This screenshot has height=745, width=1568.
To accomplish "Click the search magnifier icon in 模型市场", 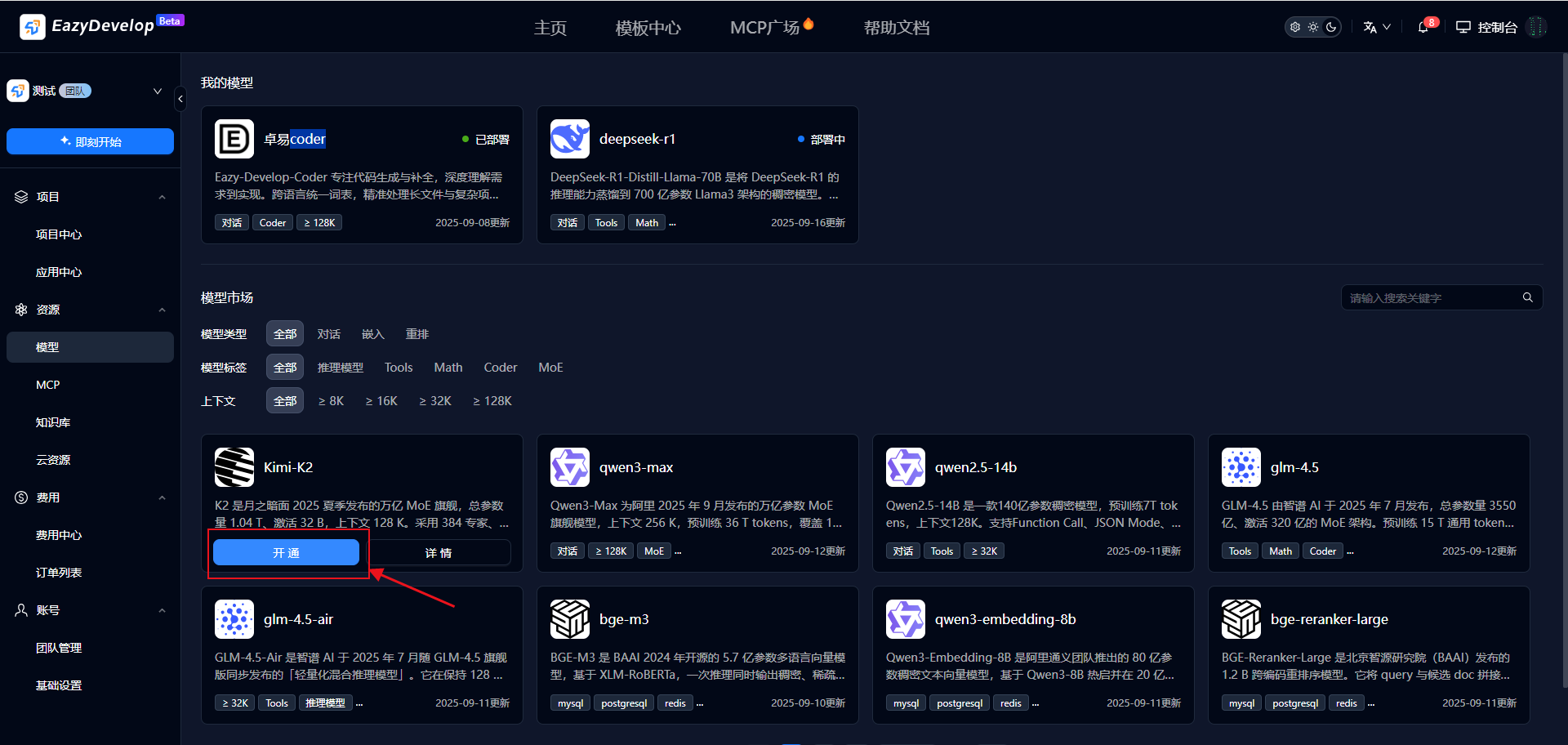I will pos(1527,297).
